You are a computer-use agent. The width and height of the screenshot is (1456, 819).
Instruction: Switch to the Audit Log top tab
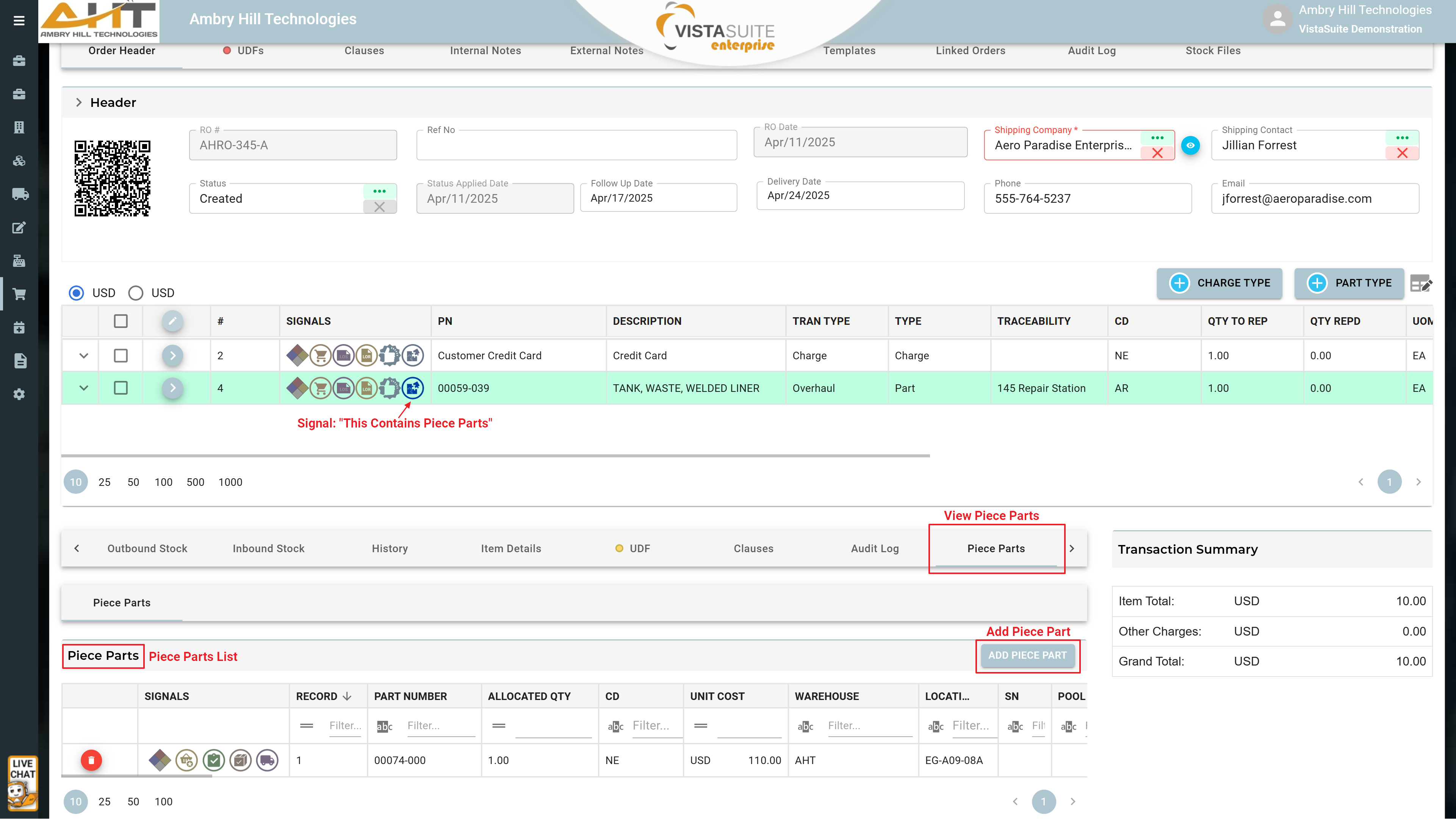click(1091, 50)
